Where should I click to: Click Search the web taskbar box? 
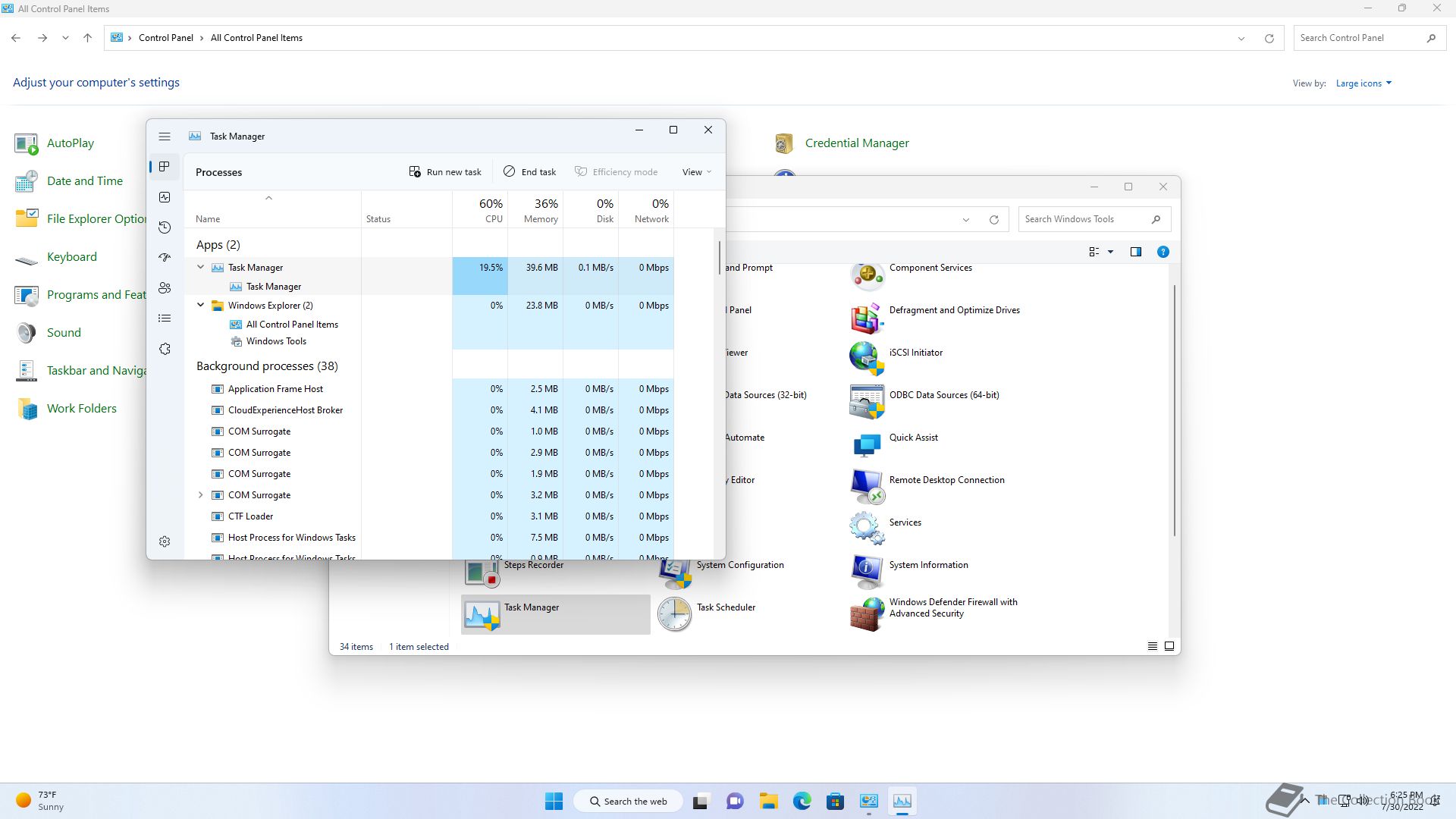point(628,802)
